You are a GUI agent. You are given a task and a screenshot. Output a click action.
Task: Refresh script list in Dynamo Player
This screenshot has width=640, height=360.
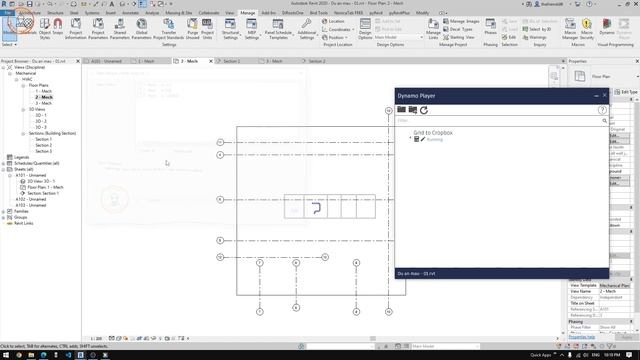point(424,110)
